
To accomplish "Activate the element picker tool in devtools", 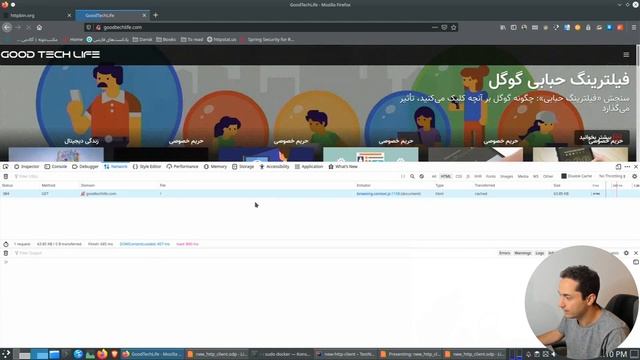I will (6, 167).
